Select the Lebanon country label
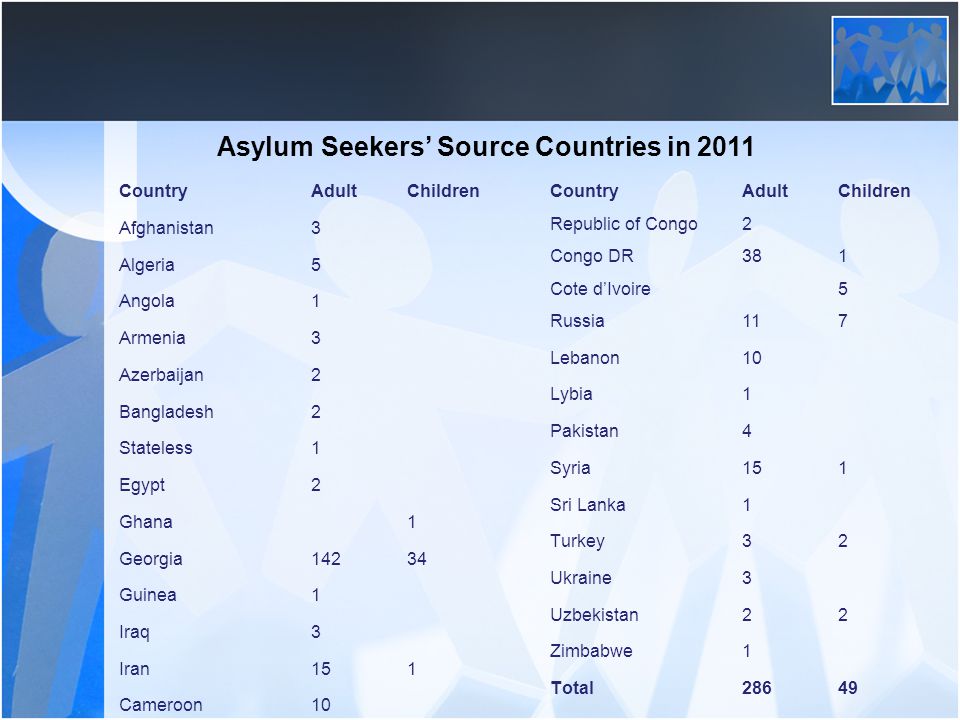Viewport: 960px width, 720px height. (x=585, y=358)
